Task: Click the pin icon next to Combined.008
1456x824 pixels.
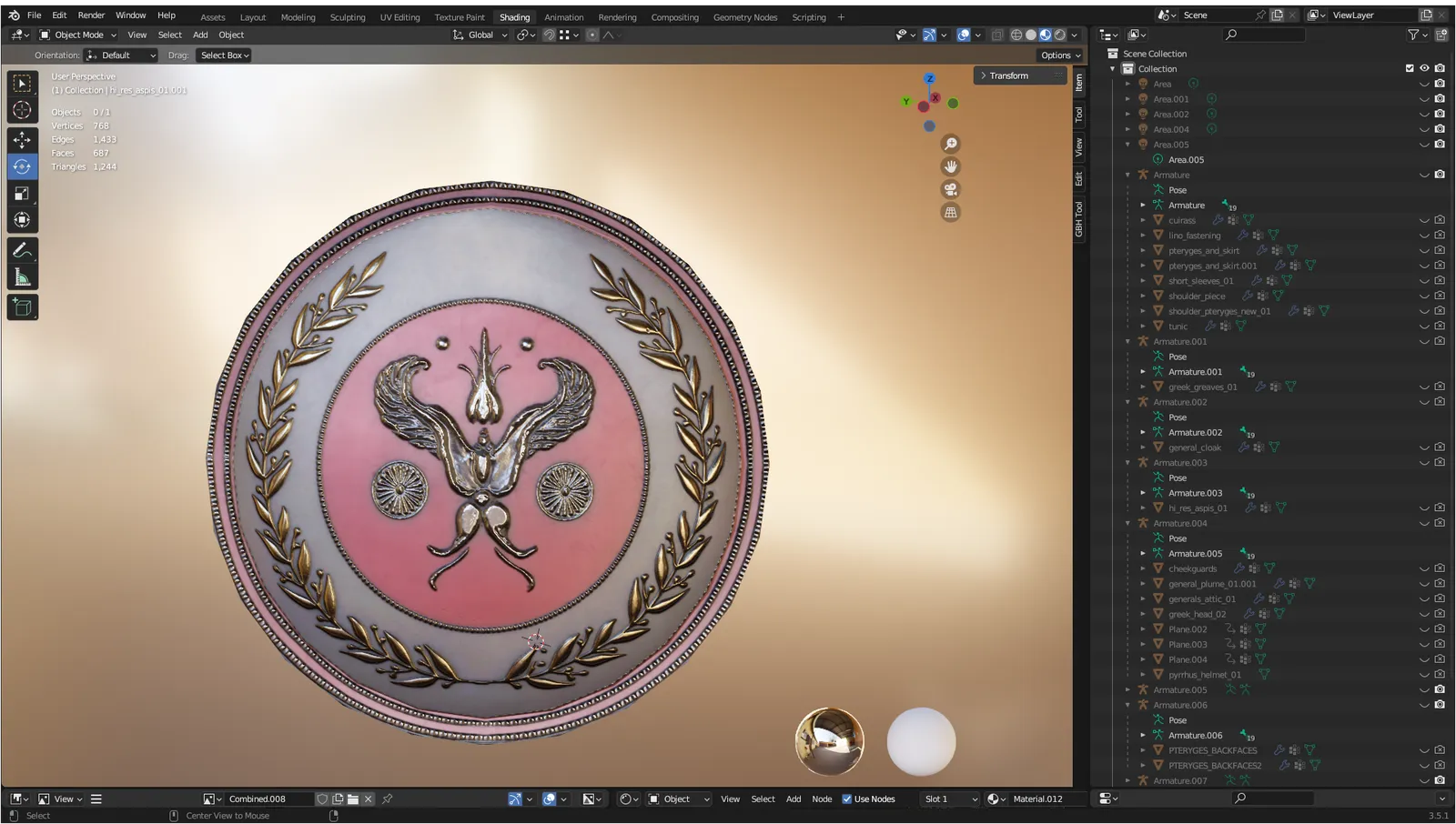Action: point(388,799)
